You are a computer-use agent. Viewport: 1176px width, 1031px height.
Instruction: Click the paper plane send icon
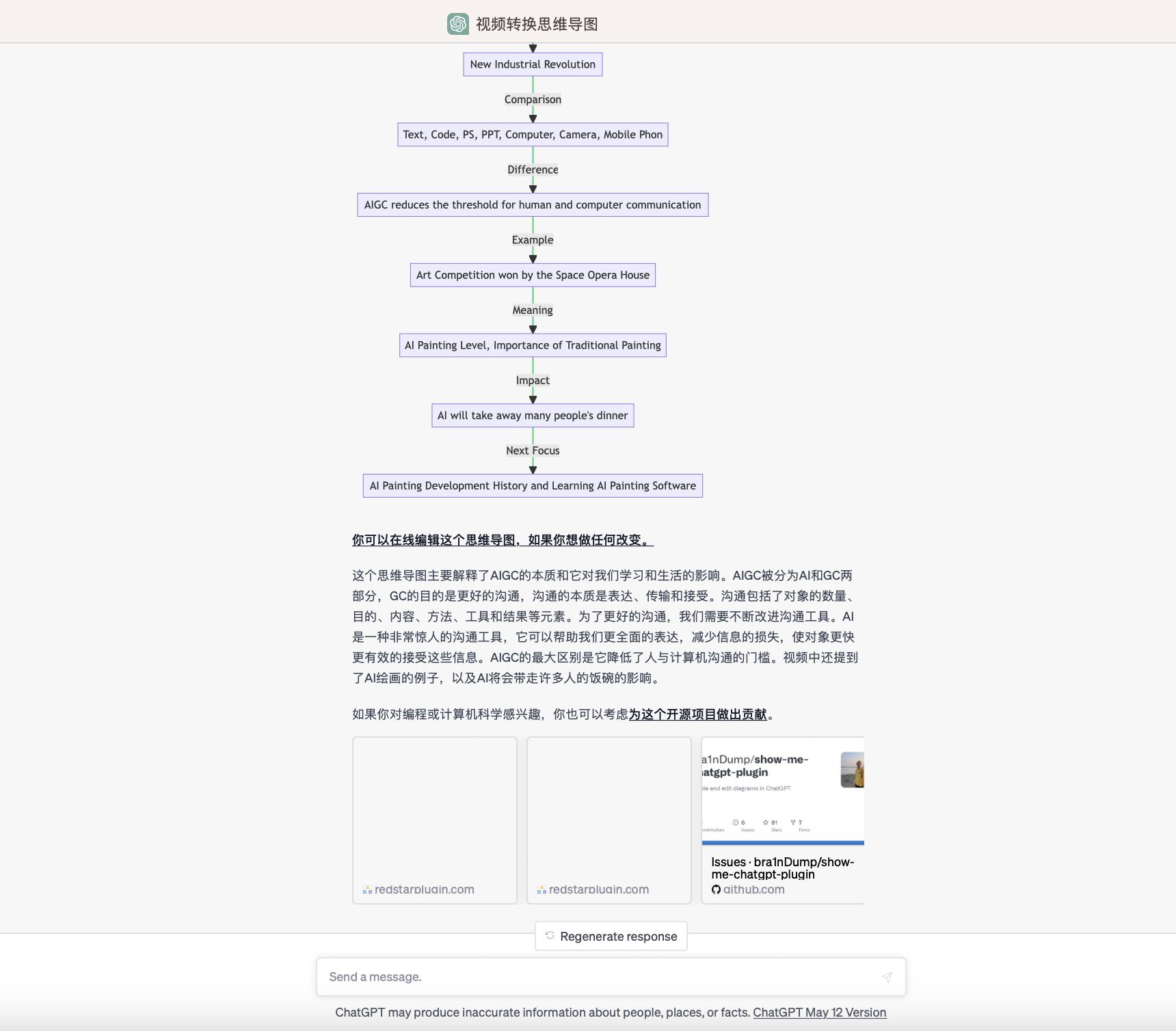tap(886, 977)
